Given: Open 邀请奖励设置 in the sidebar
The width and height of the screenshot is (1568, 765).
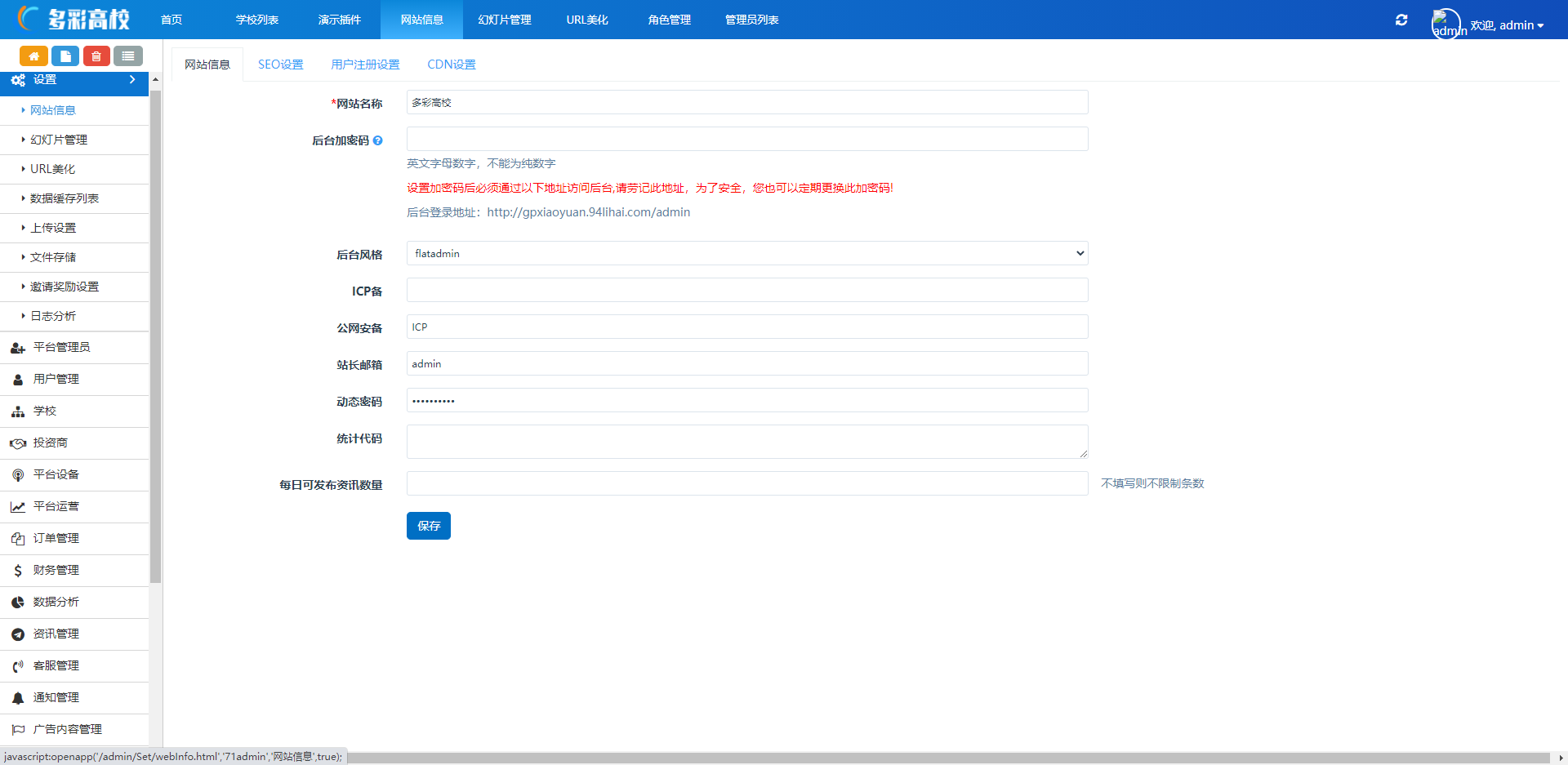Looking at the screenshot, I should [65, 287].
